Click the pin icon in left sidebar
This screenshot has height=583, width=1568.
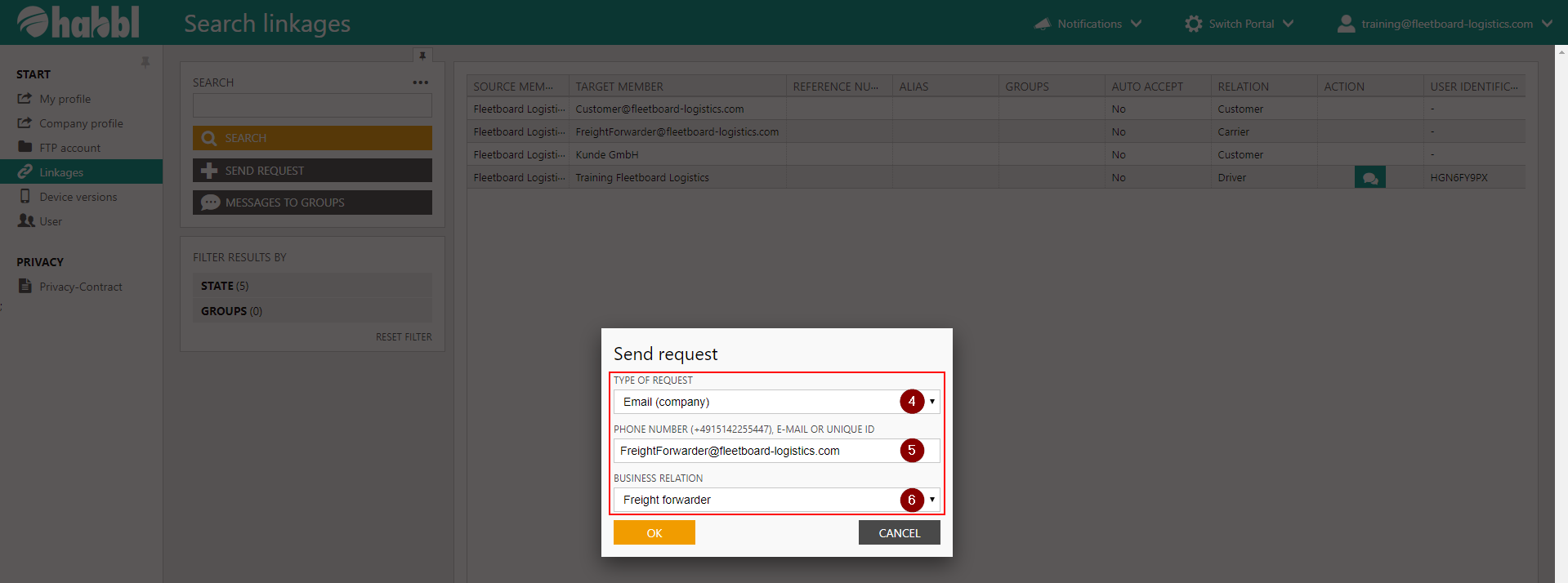145,62
